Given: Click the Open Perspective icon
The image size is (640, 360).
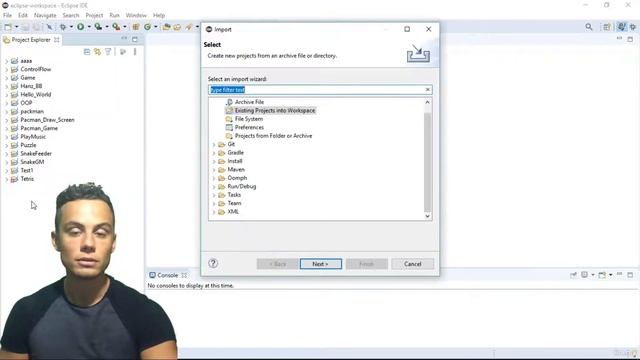Looking at the screenshot, I should coord(607,27).
